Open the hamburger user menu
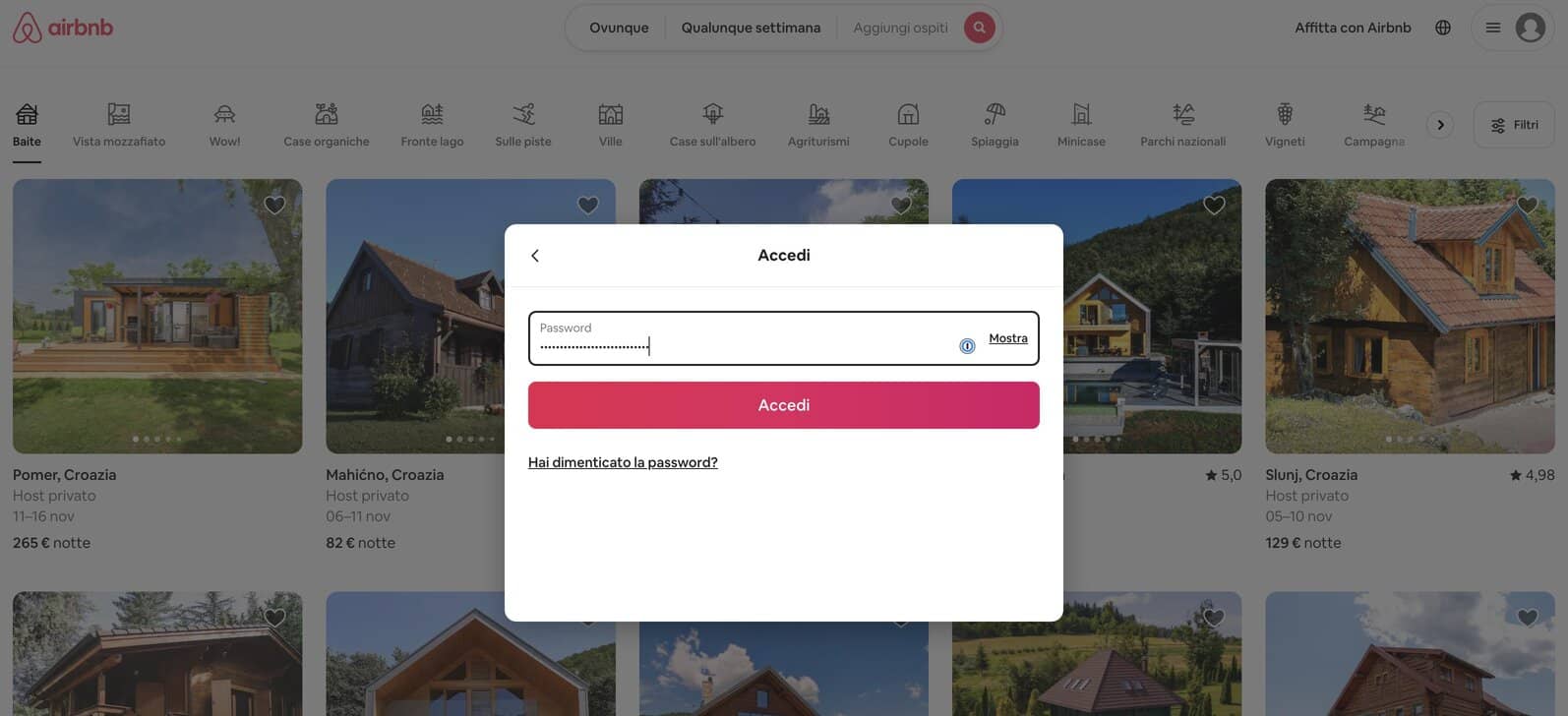The image size is (1568, 716). pos(1492,28)
